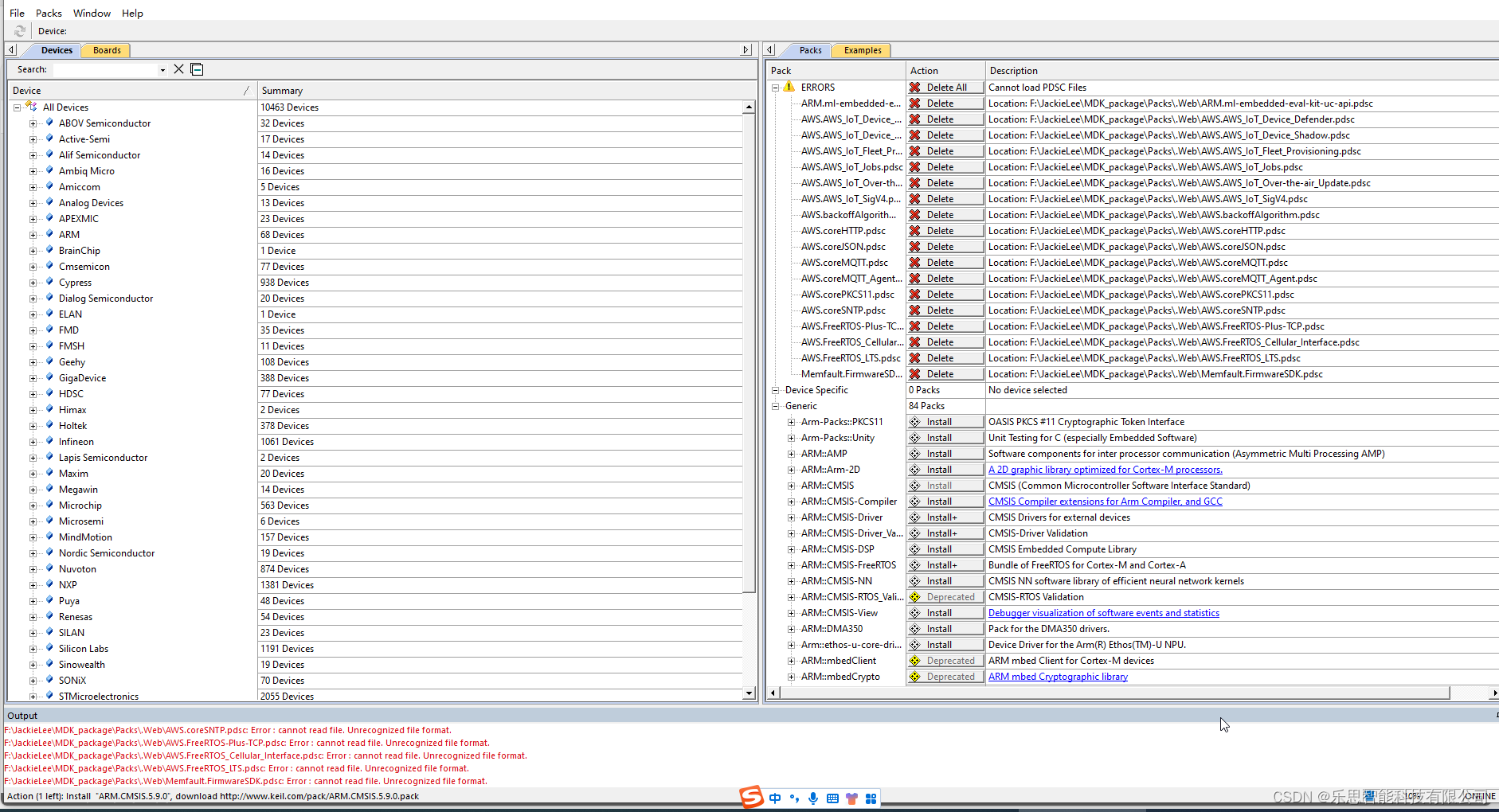The width and height of the screenshot is (1499, 812).
Task: Click the STMicroelectronics vendor icon
Action: [x=49, y=696]
